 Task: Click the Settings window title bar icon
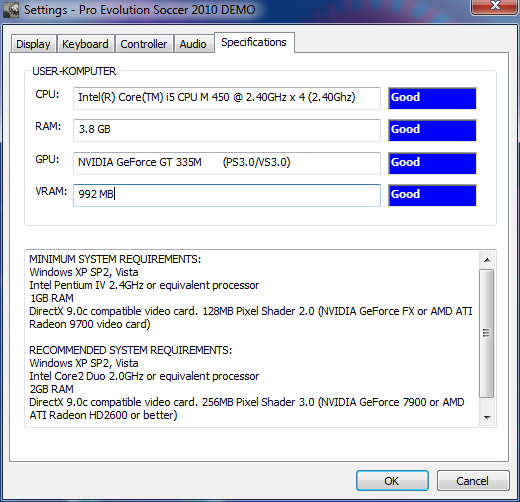point(11,10)
